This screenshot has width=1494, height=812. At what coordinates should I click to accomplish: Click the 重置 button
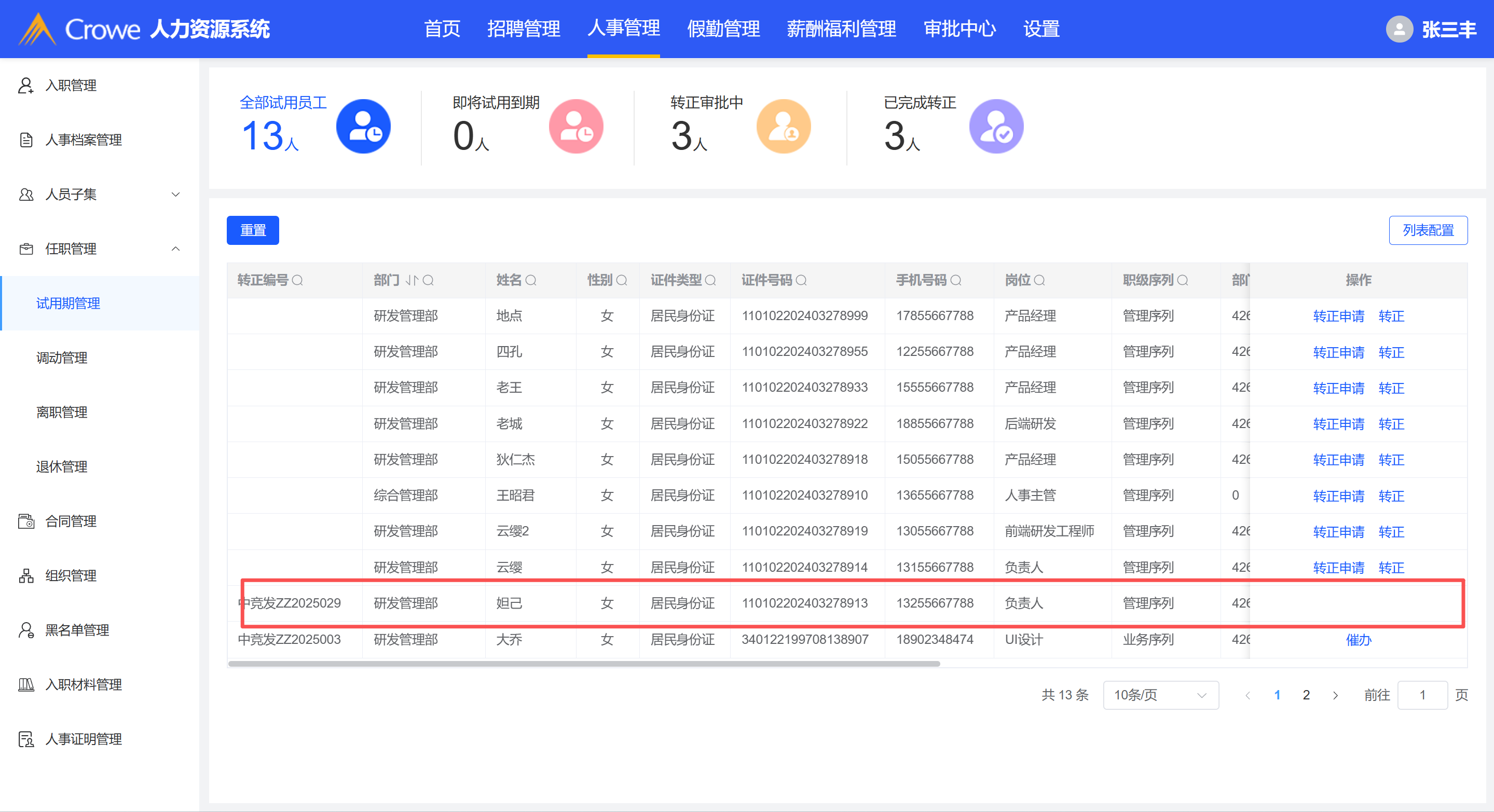click(253, 230)
